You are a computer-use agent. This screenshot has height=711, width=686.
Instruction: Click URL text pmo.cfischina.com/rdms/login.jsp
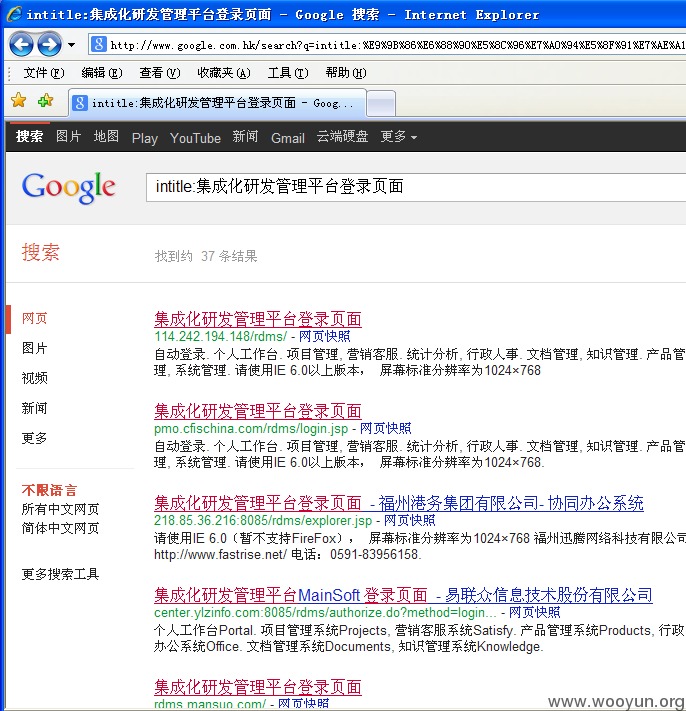[x=251, y=429]
